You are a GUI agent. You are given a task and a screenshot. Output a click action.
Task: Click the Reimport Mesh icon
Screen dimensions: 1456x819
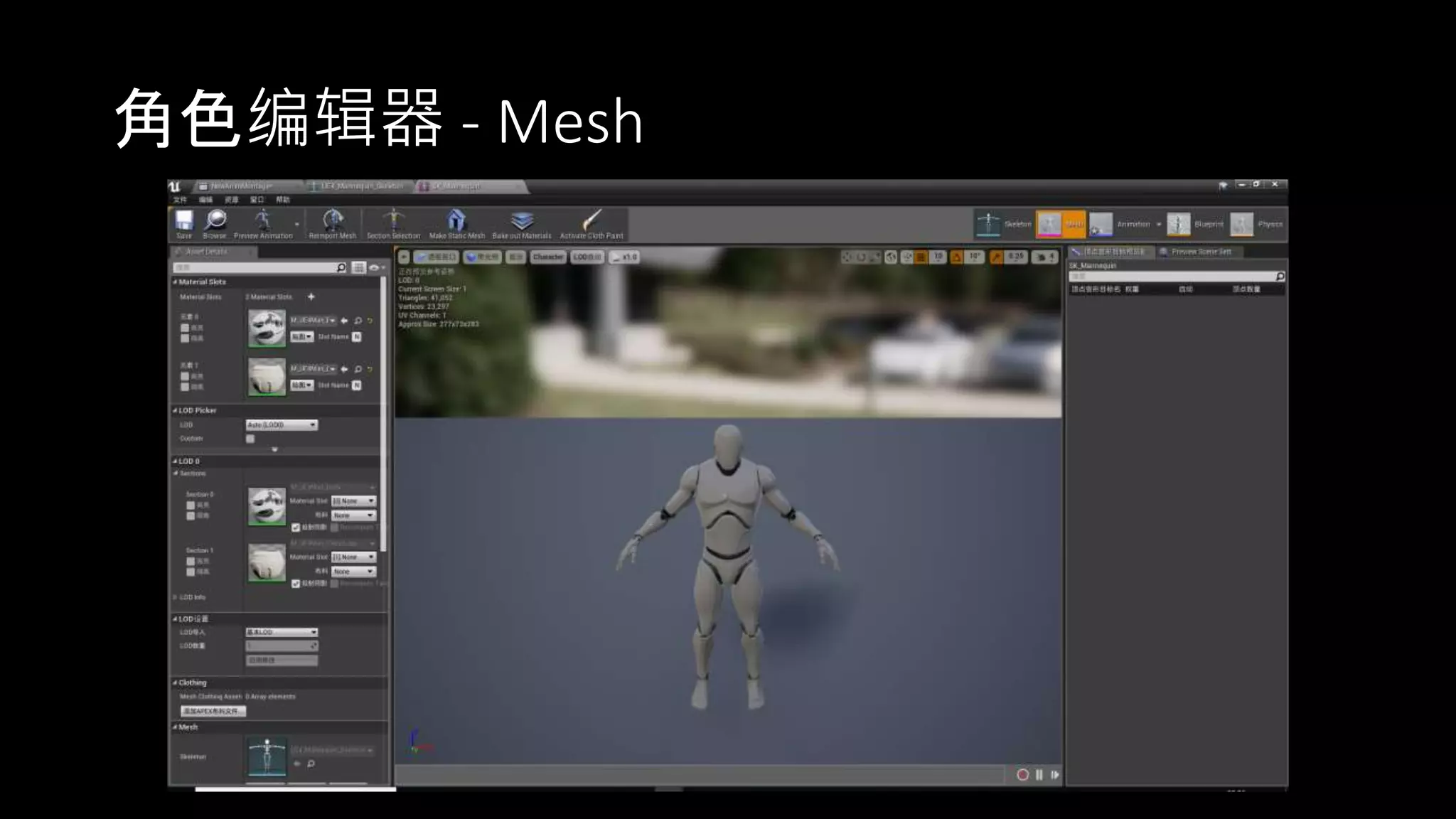click(x=333, y=220)
